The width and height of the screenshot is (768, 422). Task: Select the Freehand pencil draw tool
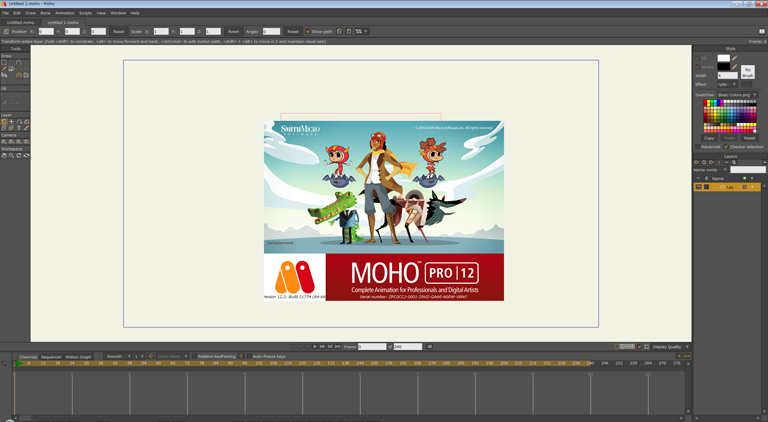coord(4,69)
